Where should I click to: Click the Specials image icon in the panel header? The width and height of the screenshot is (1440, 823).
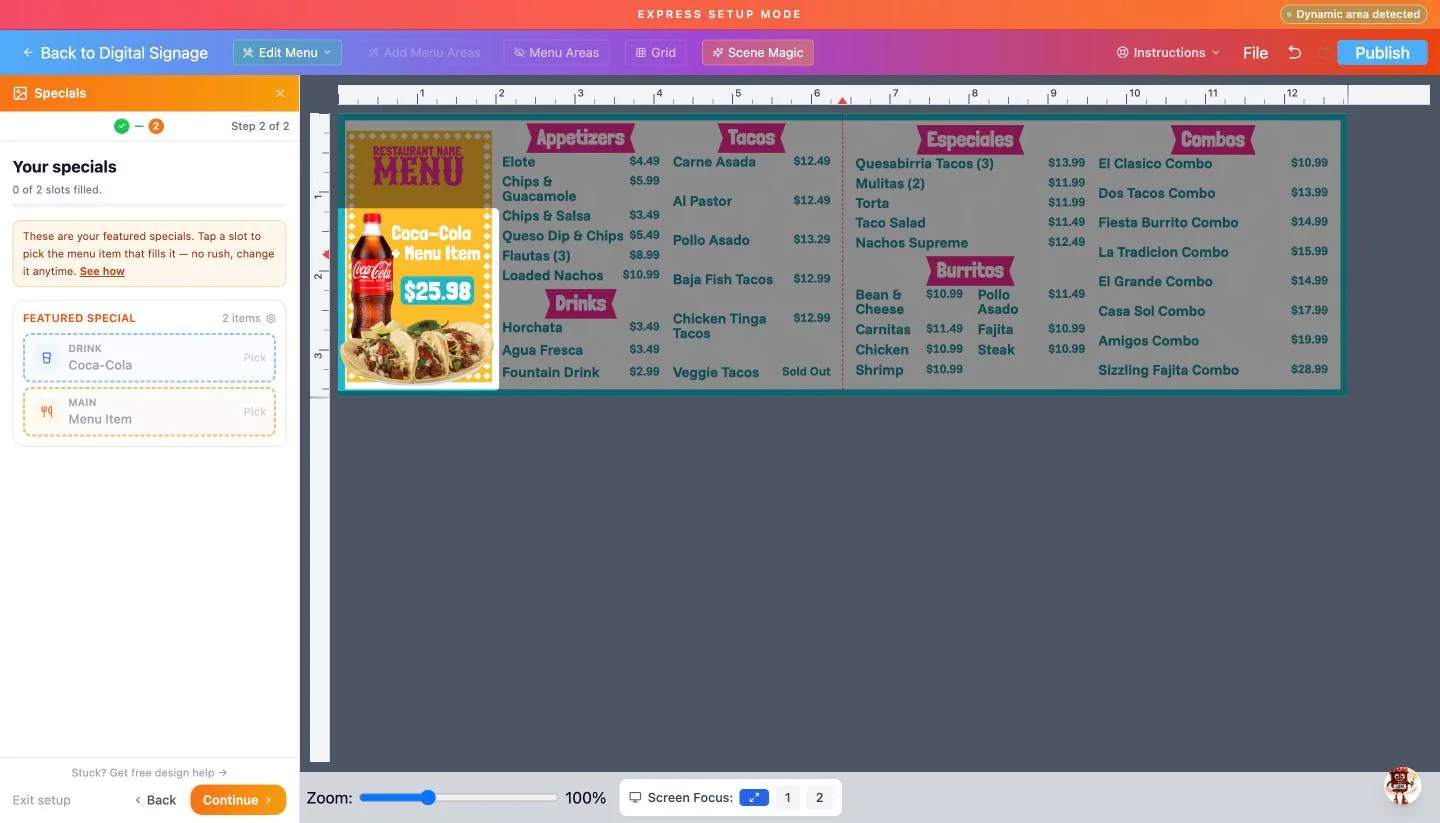pos(20,93)
